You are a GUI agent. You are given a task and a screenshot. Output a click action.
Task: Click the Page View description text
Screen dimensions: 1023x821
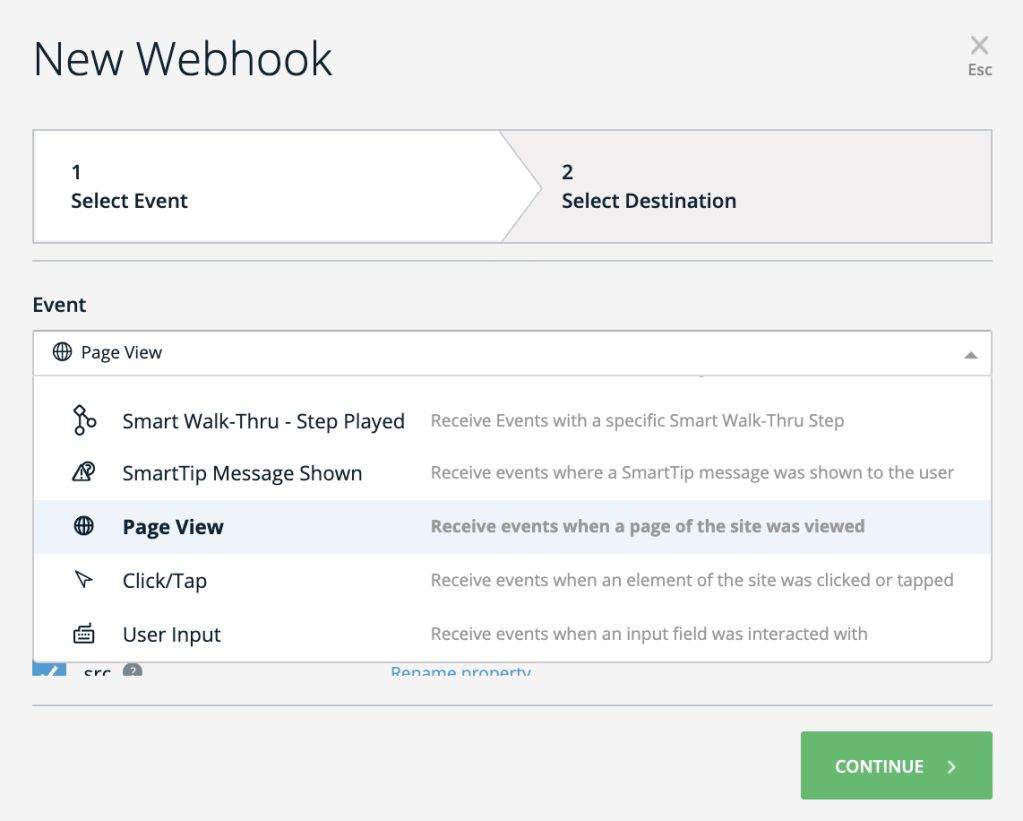click(x=647, y=527)
